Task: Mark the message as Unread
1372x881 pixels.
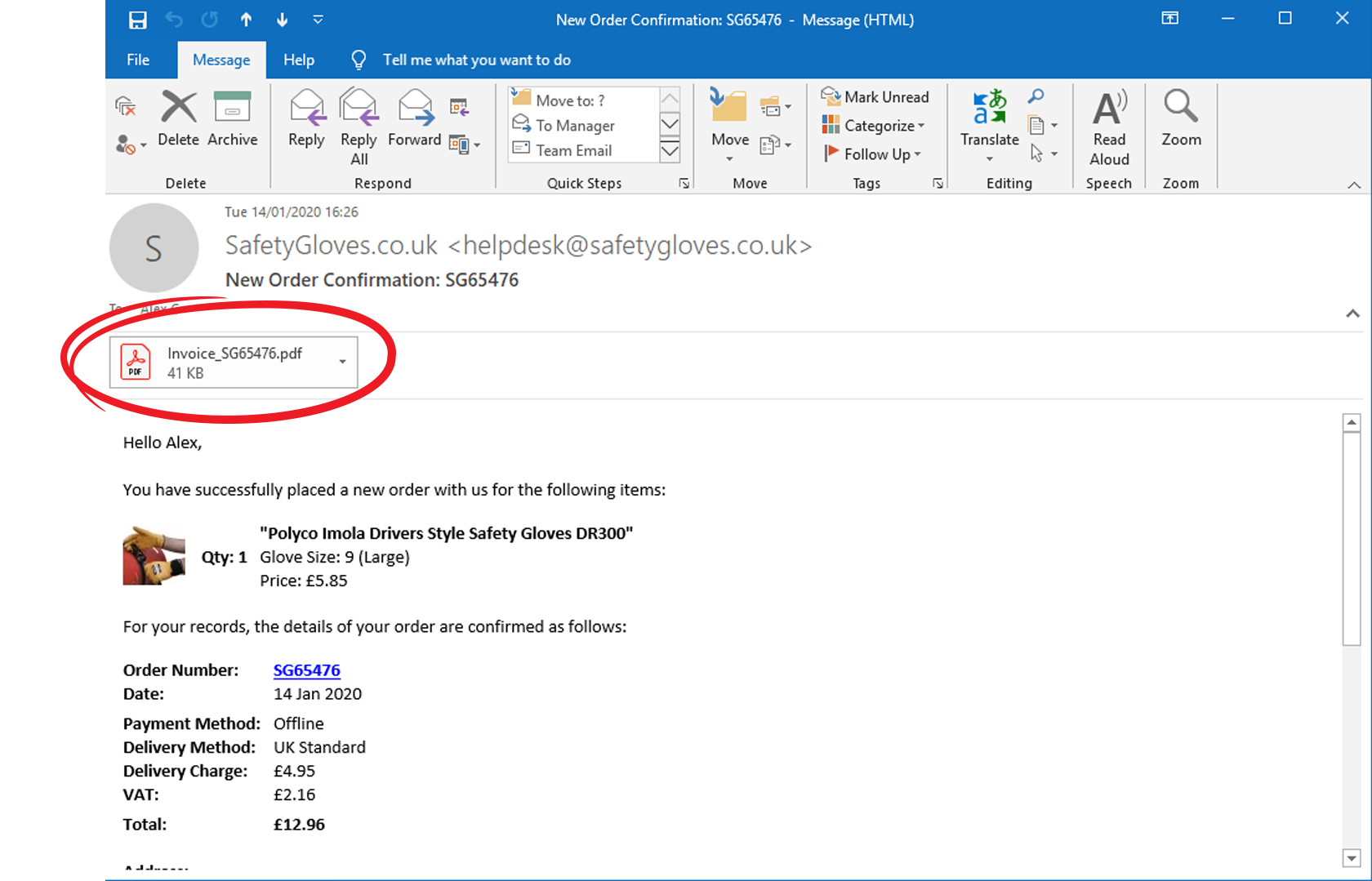Action: pyautogui.click(x=875, y=97)
